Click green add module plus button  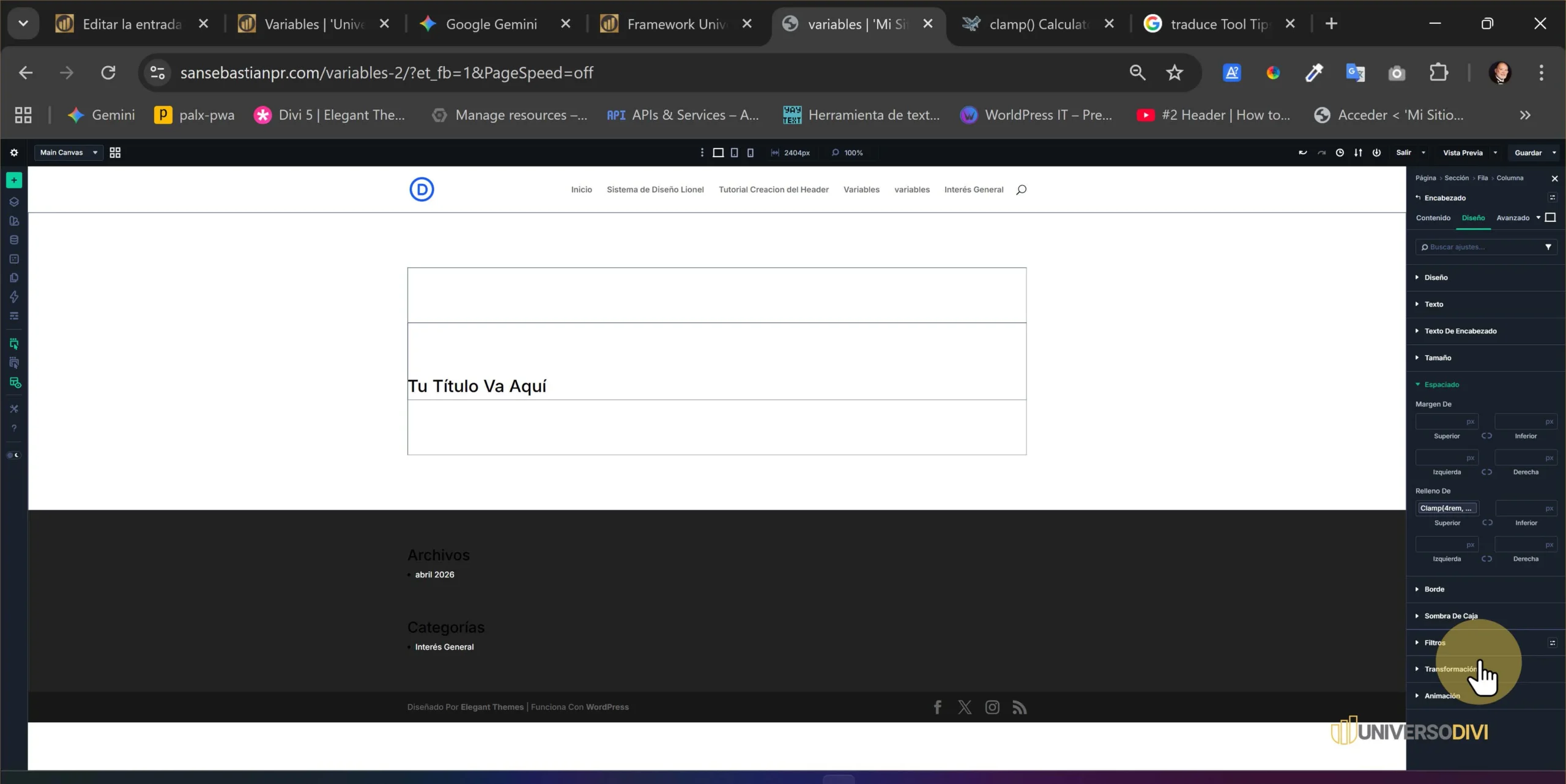(14, 180)
